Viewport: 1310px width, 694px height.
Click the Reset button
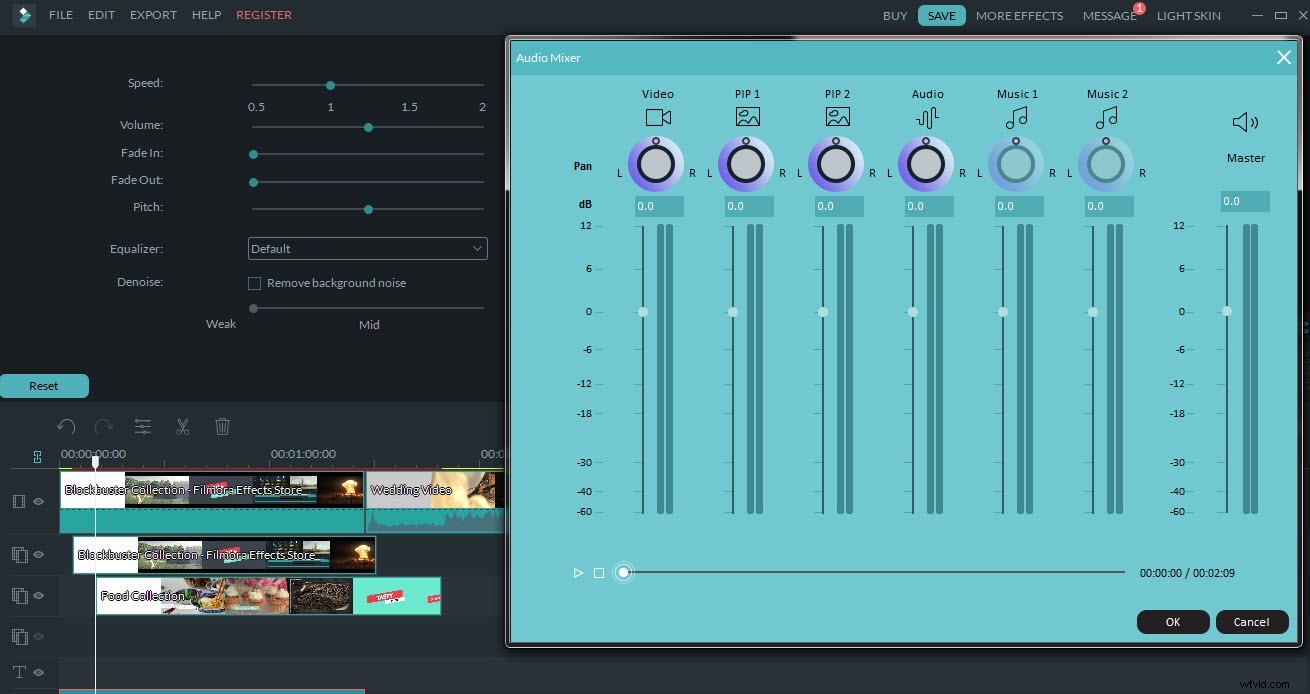pyautogui.click(x=43, y=385)
